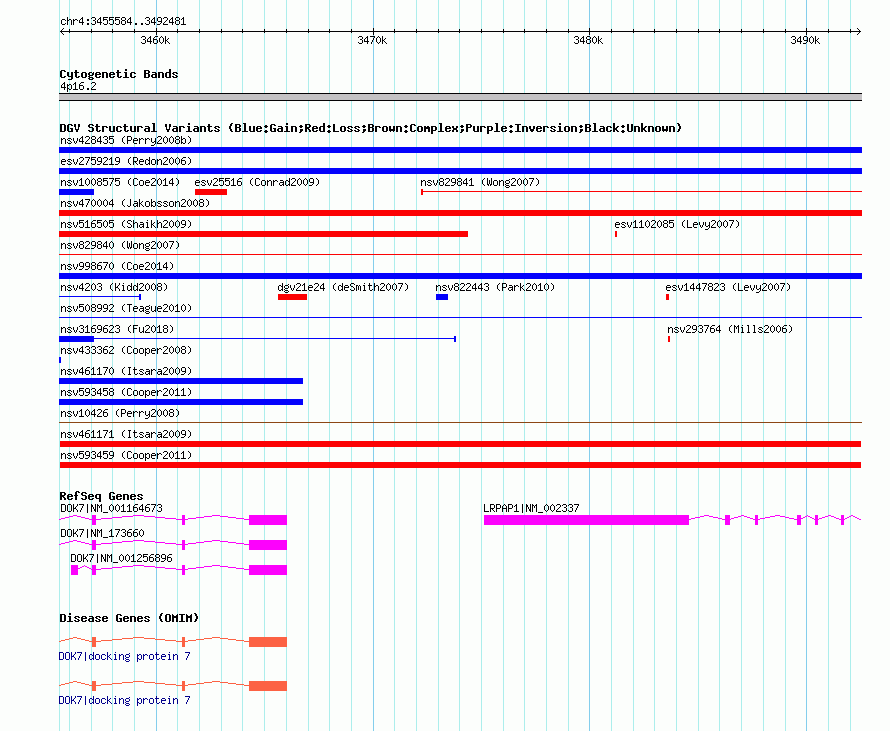Click the nsv461170 (Itsara2009) blue bar
This screenshot has height=731, width=890.
point(181,381)
